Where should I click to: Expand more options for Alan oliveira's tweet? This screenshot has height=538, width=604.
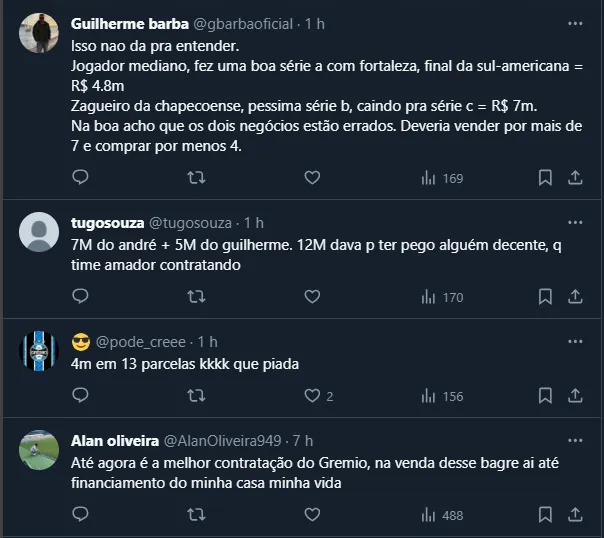[x=575, y=440]
